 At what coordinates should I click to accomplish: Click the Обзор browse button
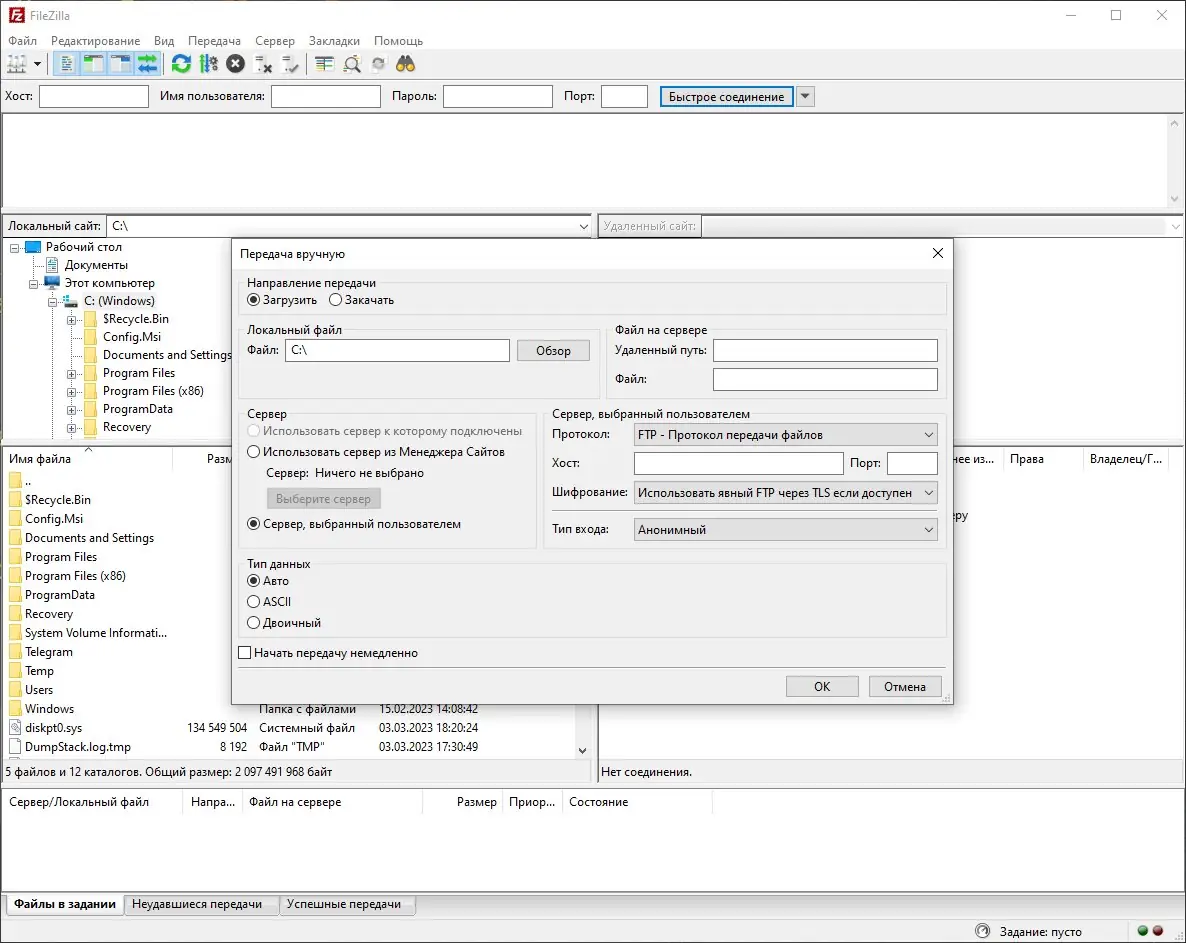point(553,351)
